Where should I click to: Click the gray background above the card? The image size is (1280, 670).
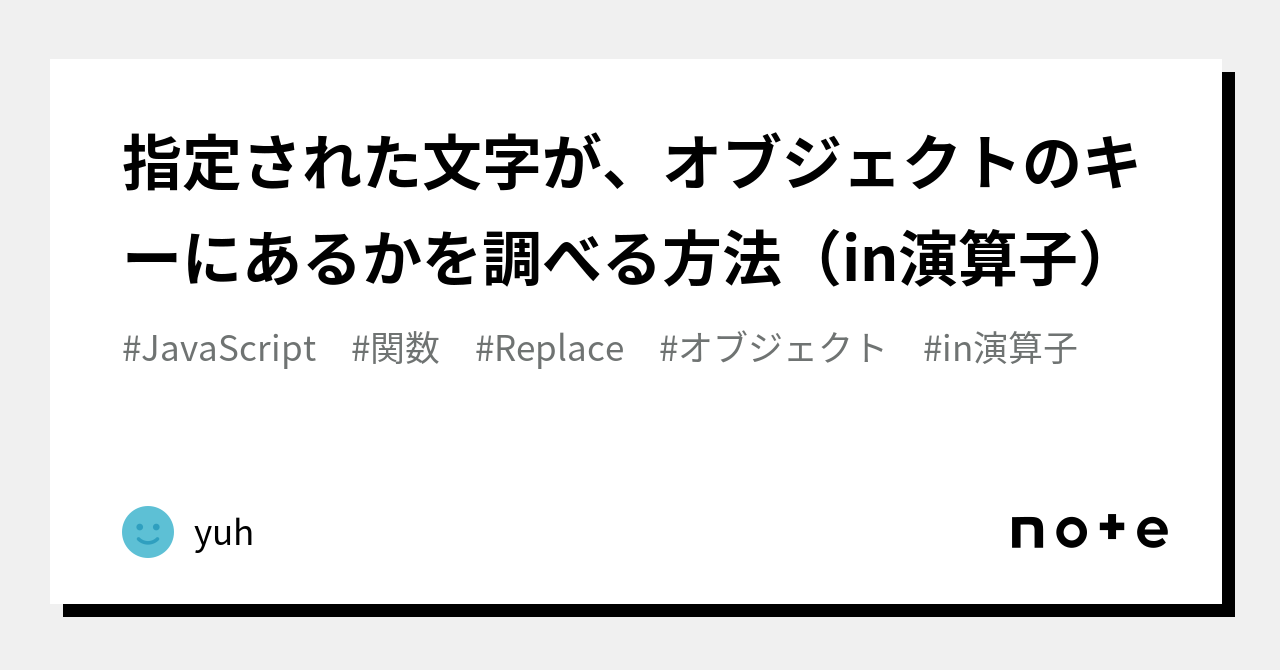[640, 28]
